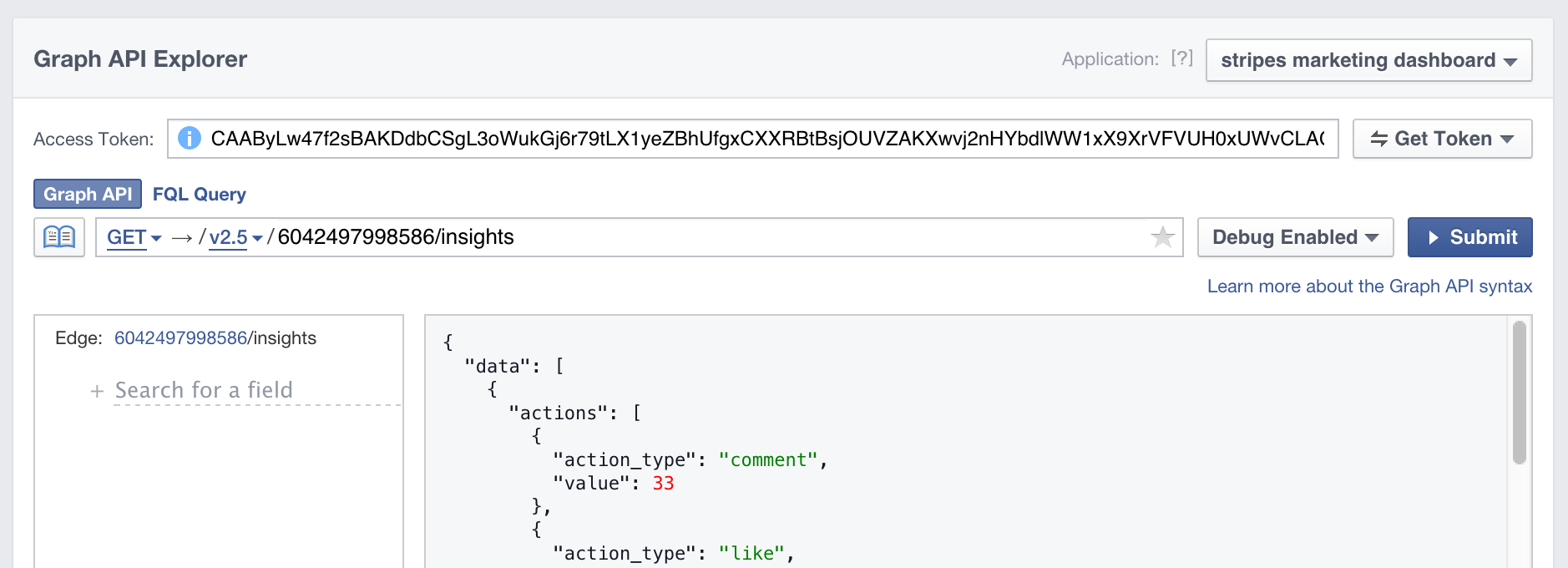Screen dimensions: 1568x568
Task: Switch to the Graph API tab
Action: 88,194
